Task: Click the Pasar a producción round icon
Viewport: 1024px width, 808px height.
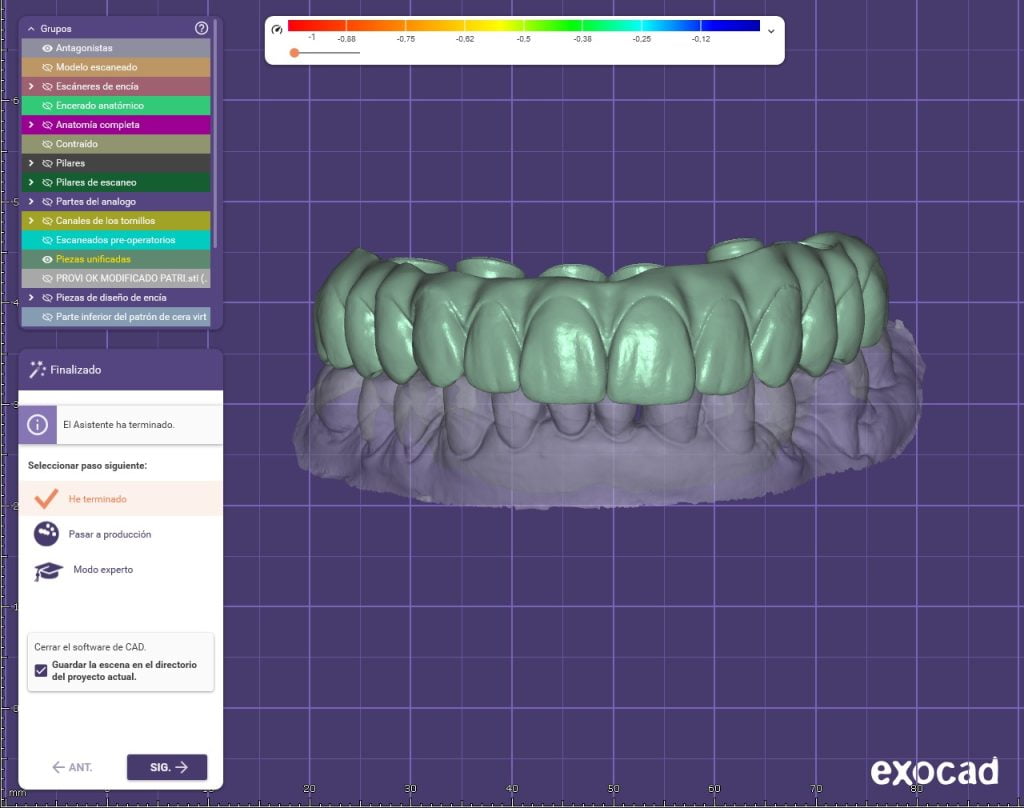Action: tap(46, 534)
